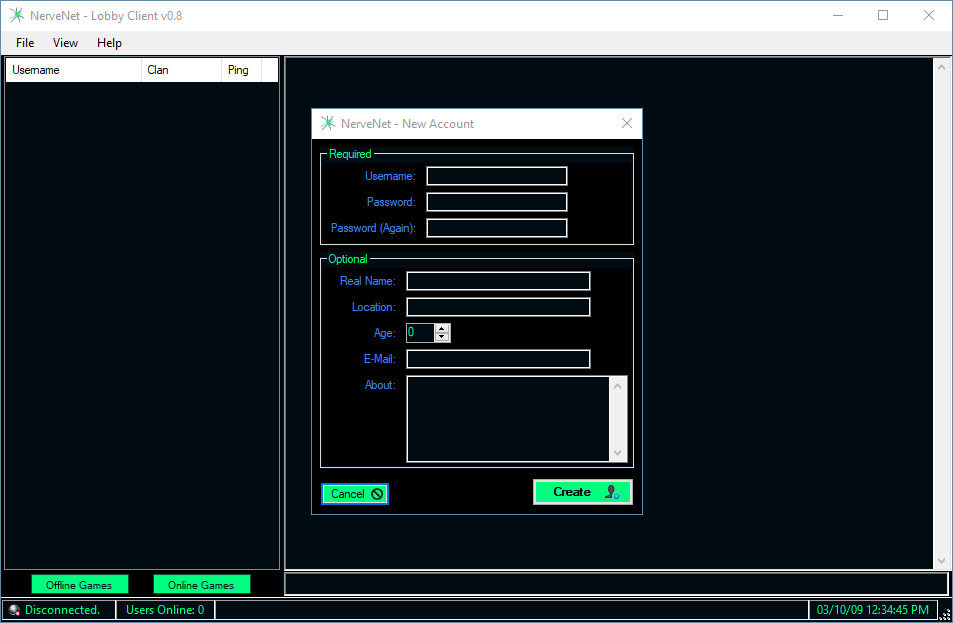Select the Password (Again) field

(x=497, y=228)
